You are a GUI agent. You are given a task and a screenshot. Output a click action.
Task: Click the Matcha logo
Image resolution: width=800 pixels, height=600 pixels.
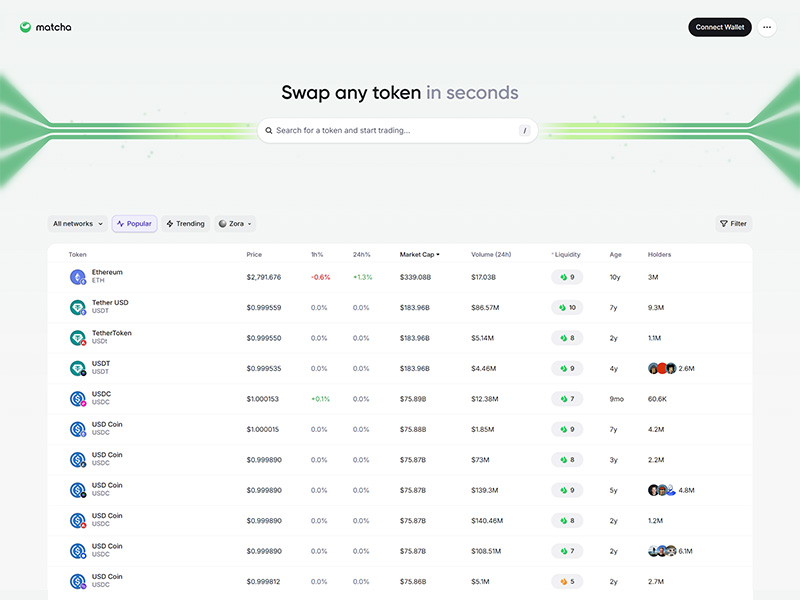click(x=45, y=27)
